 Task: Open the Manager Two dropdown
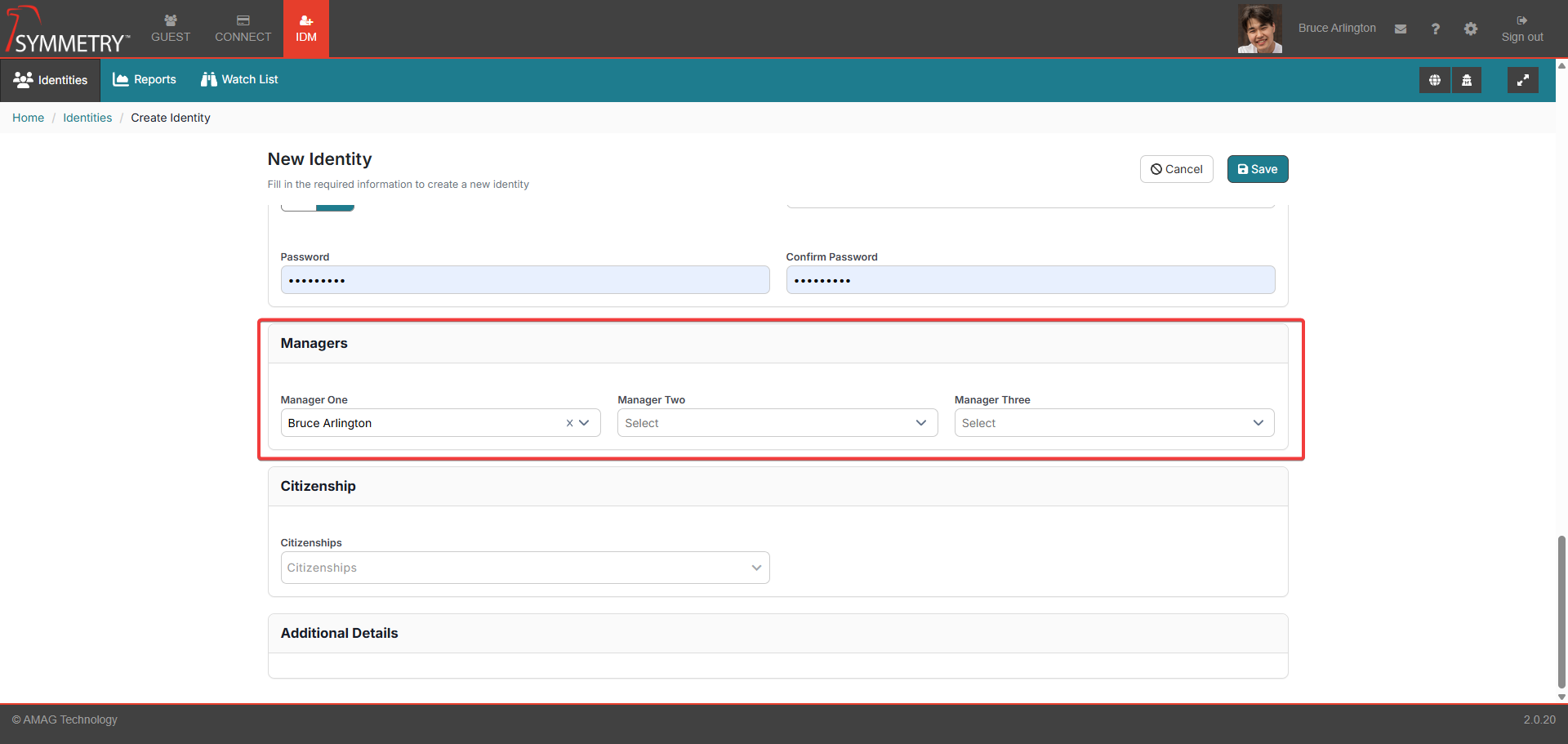tap(777, 423)
